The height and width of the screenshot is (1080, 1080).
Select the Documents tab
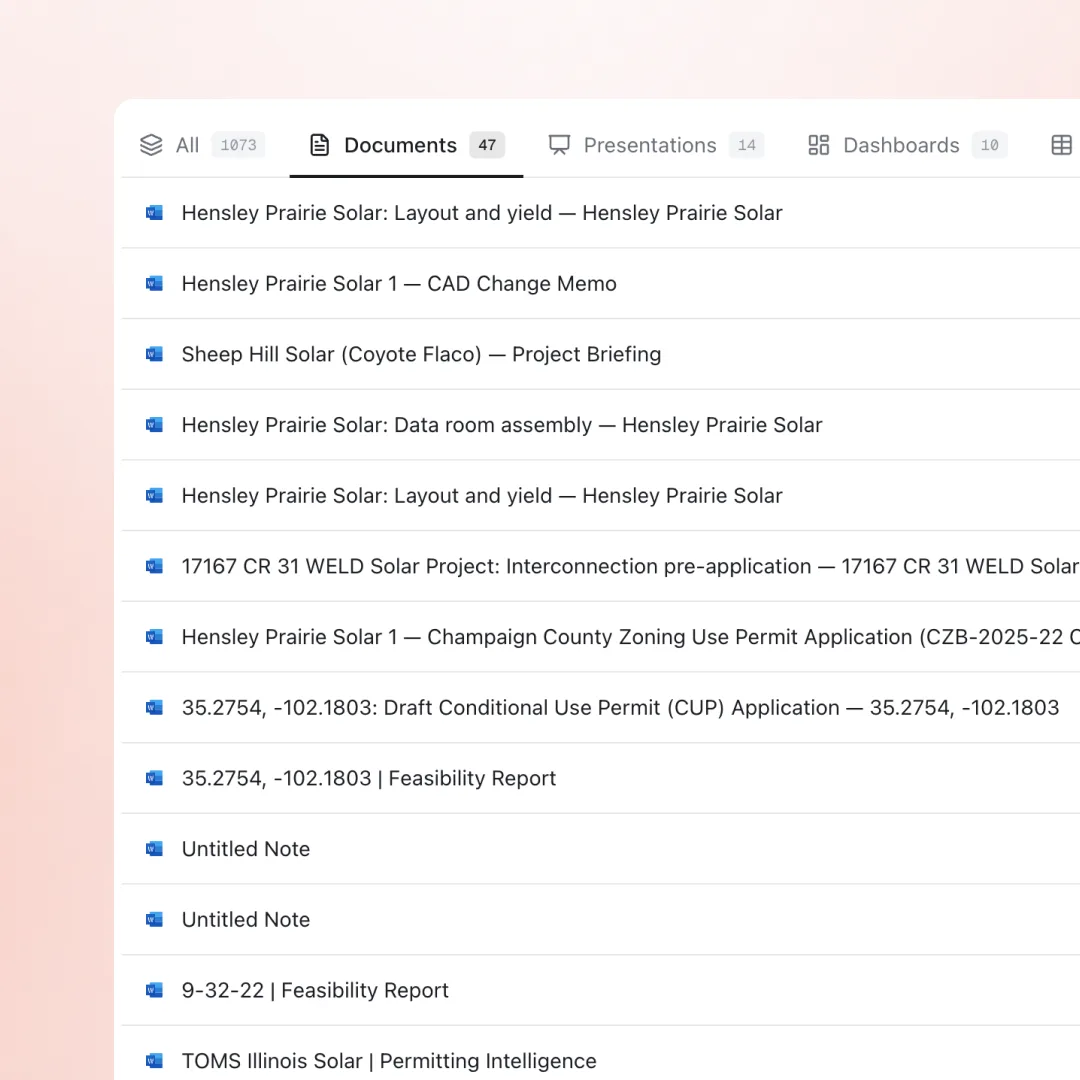point(406,145)
